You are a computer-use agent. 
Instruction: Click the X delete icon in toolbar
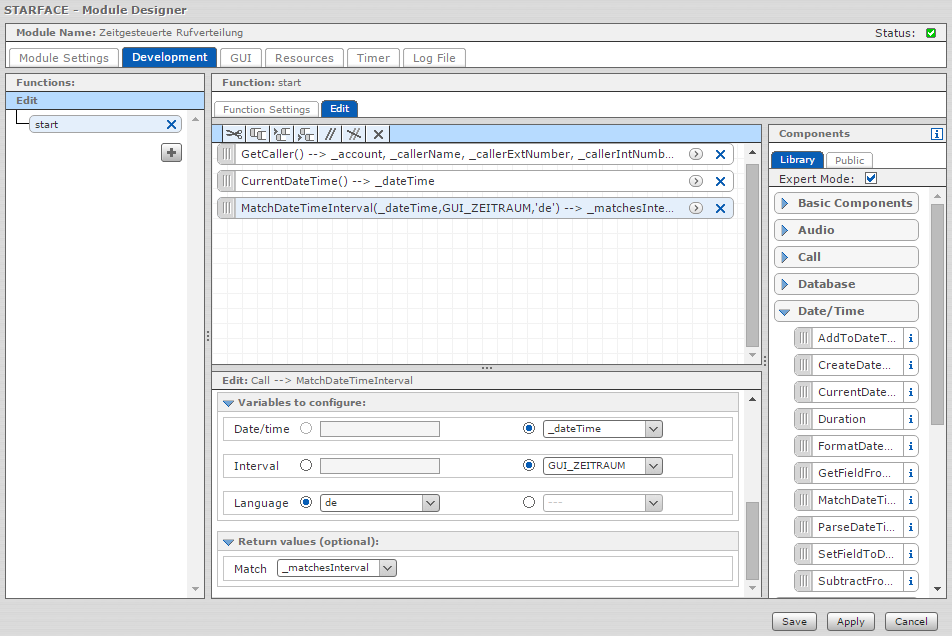click(x=378, y=134)
